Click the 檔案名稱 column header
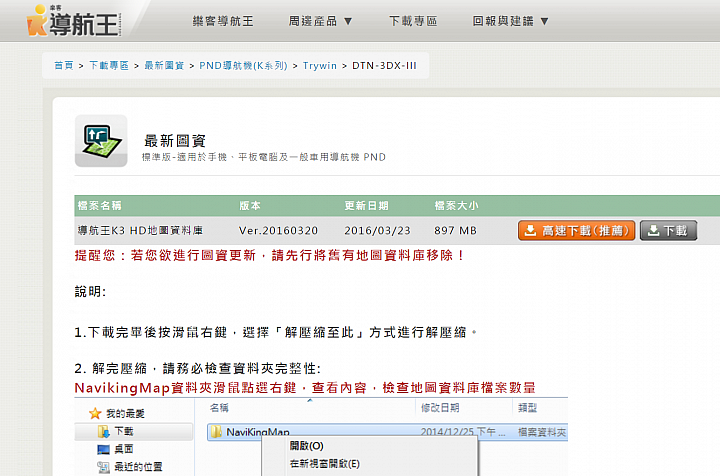 click(x=100, y=206)
